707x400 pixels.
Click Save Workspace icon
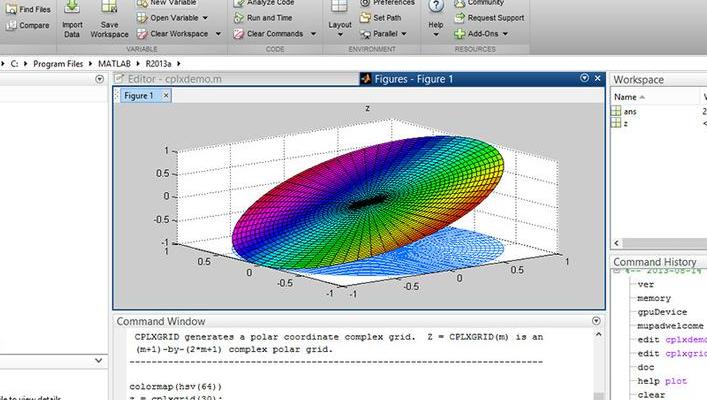click(109, 7)
